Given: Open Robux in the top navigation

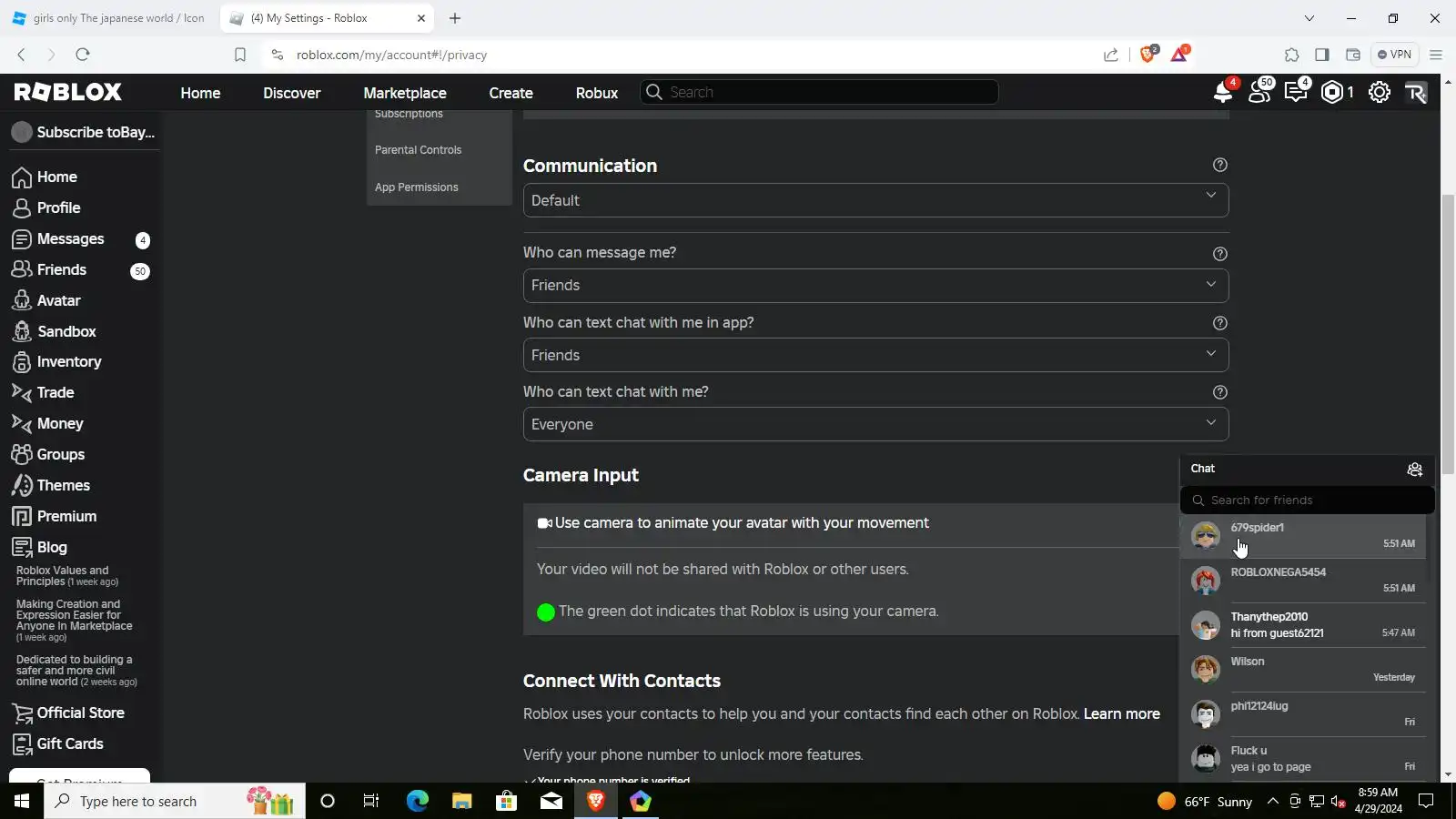Looking at the screenshot, I should tap(597, 93).
